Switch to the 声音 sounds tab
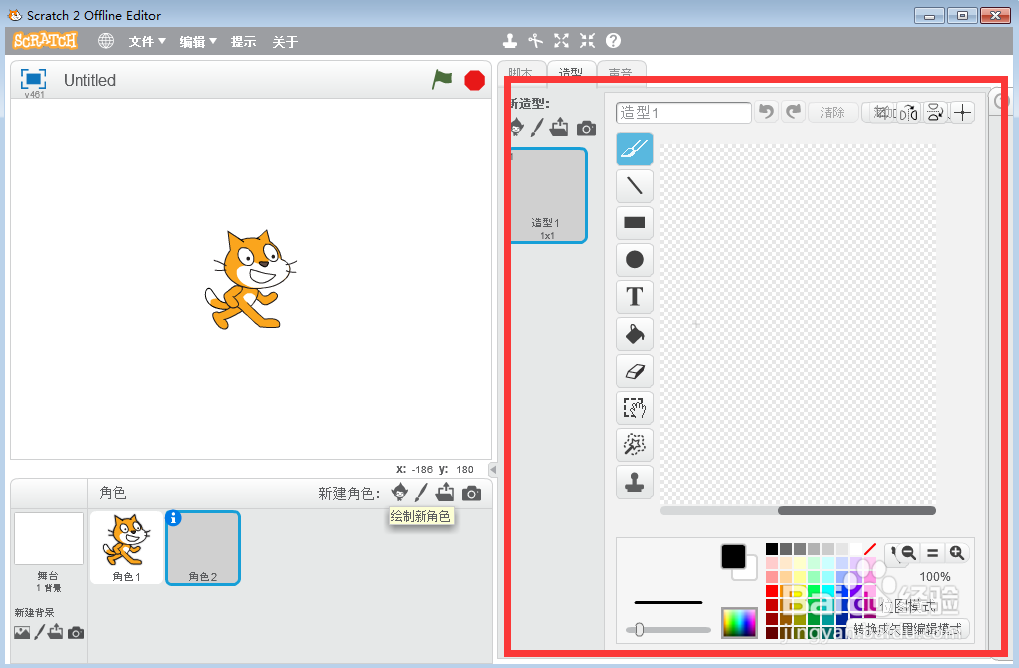Image resolution: width=1019 pixels, height=668 pixels. 621,71
